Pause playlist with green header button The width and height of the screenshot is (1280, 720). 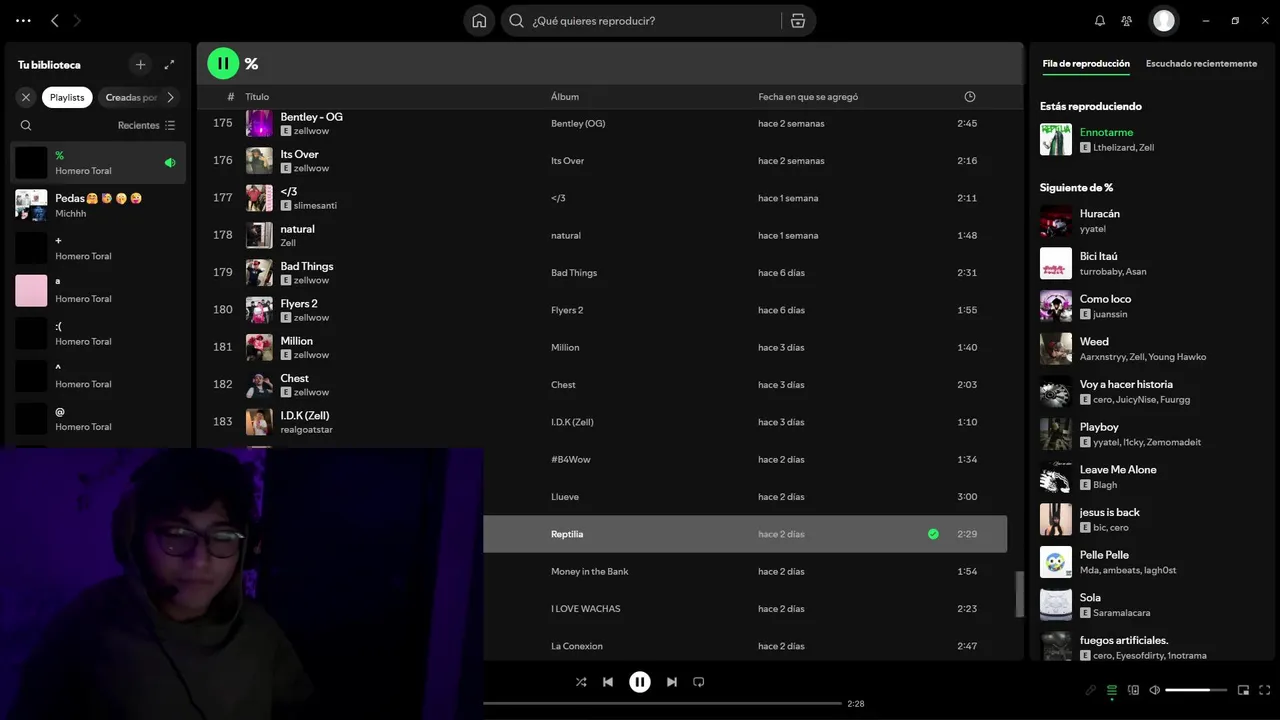tap(223, 63)
